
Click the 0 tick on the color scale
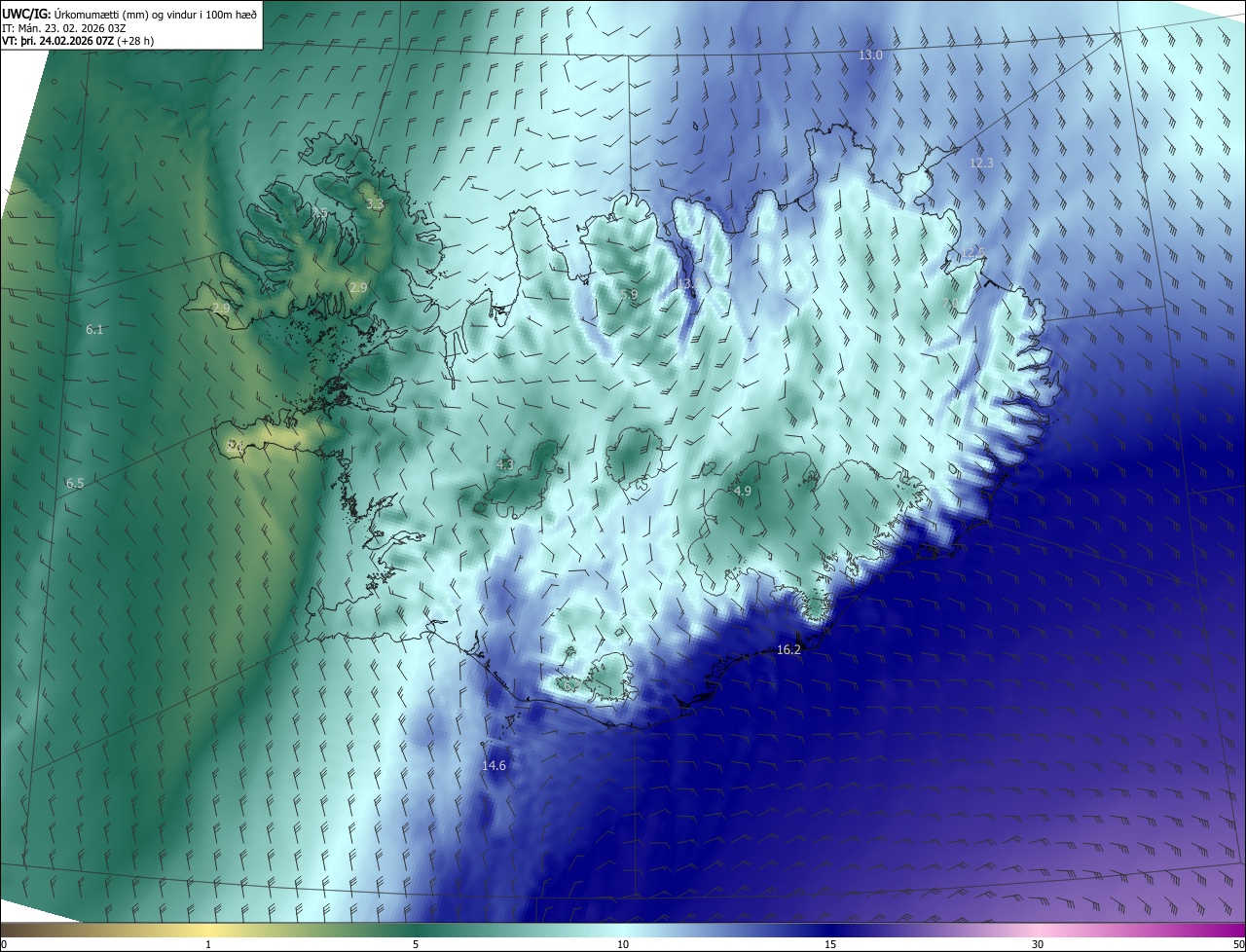[4, 944]
